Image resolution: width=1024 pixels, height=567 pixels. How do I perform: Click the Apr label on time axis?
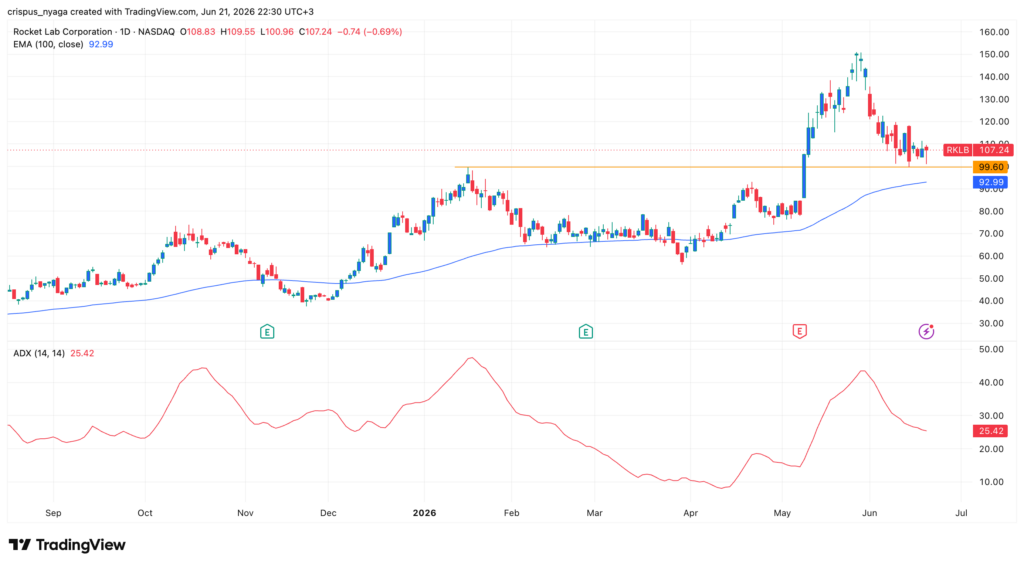(x=690, y=513)
